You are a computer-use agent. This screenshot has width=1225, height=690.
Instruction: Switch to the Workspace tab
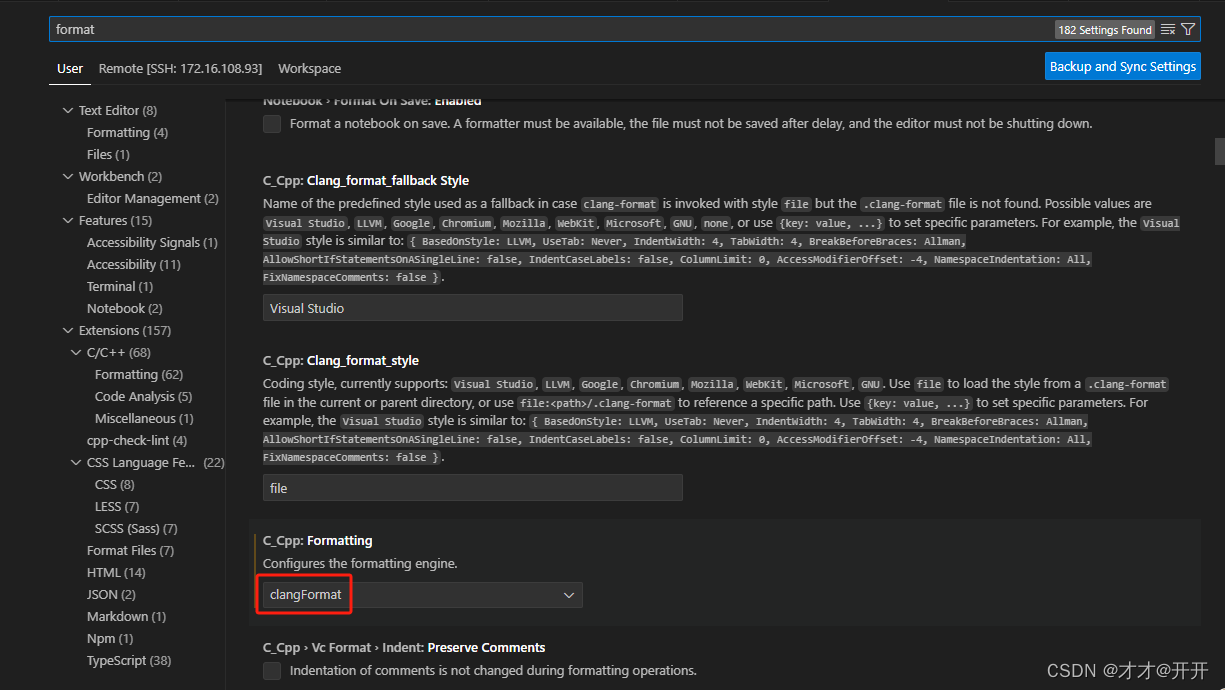coord(309,68)
